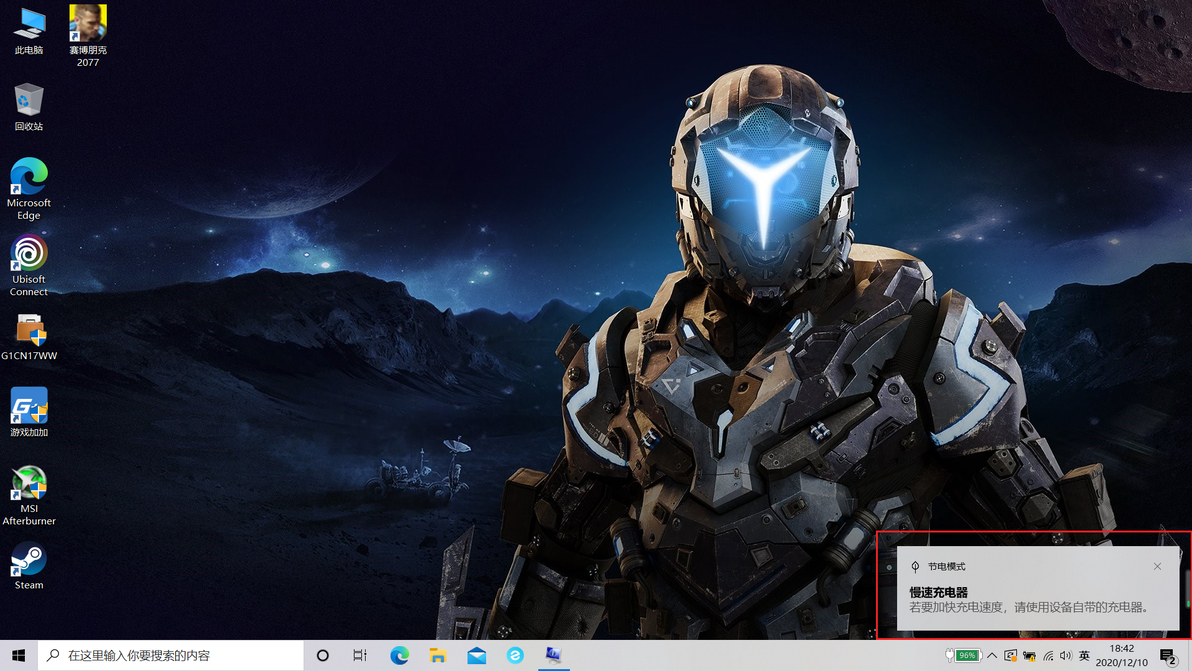Switch the 英 input method indicator
Image resolution: width=1192 pixels, height=671 pixels.
1085,656
